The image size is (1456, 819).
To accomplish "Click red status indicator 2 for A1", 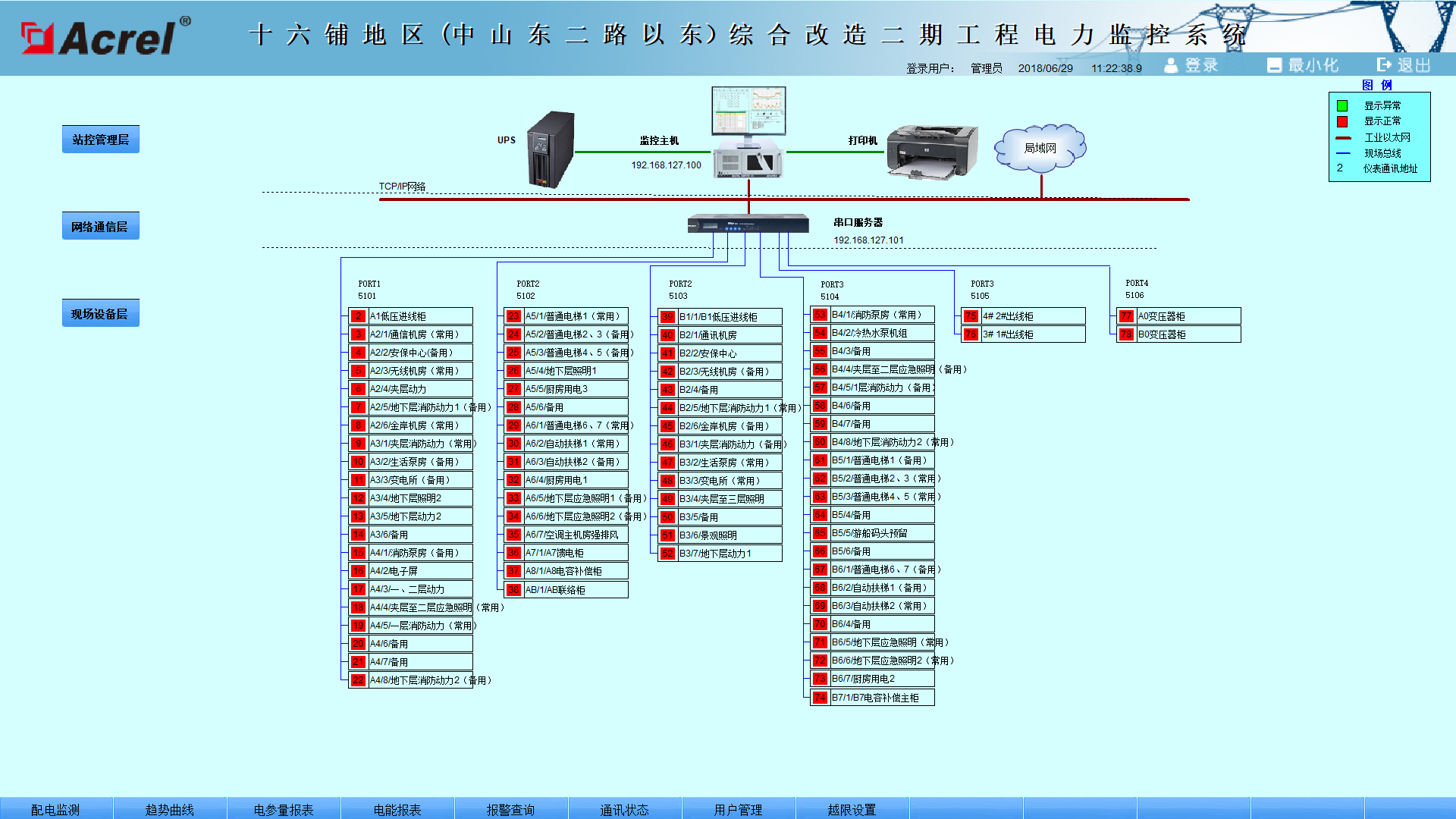I will (x=359, y=316).
